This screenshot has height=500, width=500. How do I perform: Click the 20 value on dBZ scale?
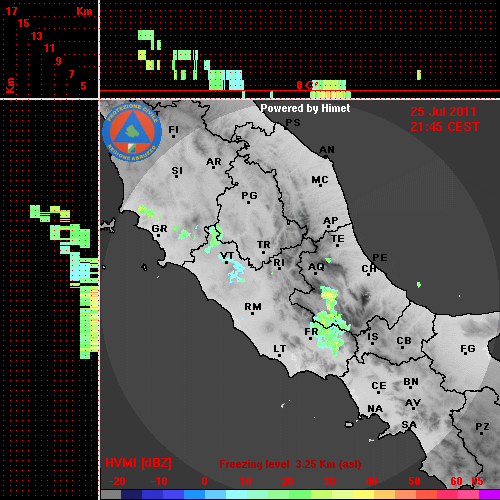[287, 481]
